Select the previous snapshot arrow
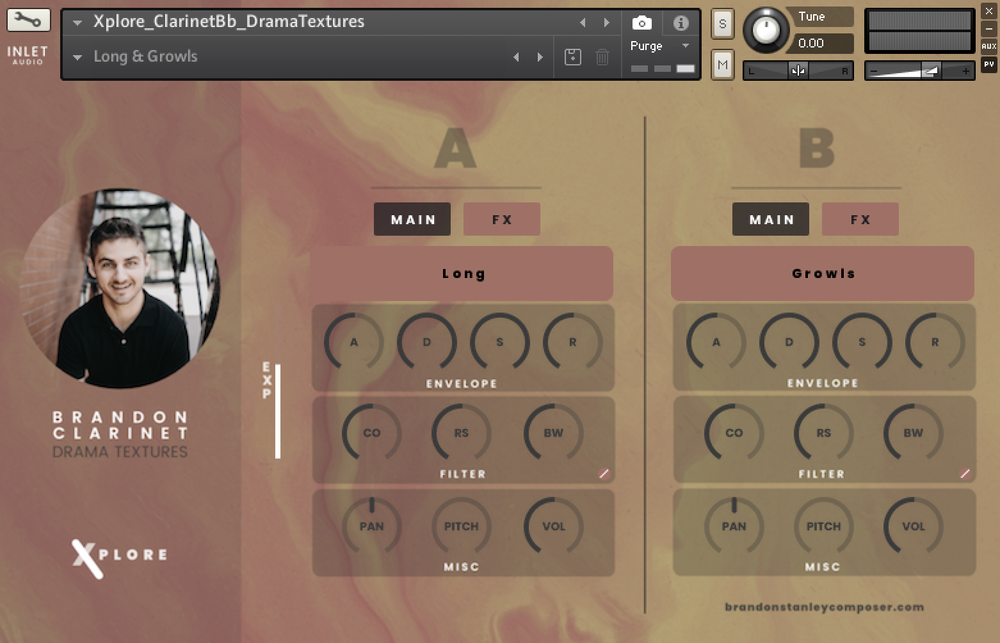Screen dimensions: 1000x643 (517, 57)
